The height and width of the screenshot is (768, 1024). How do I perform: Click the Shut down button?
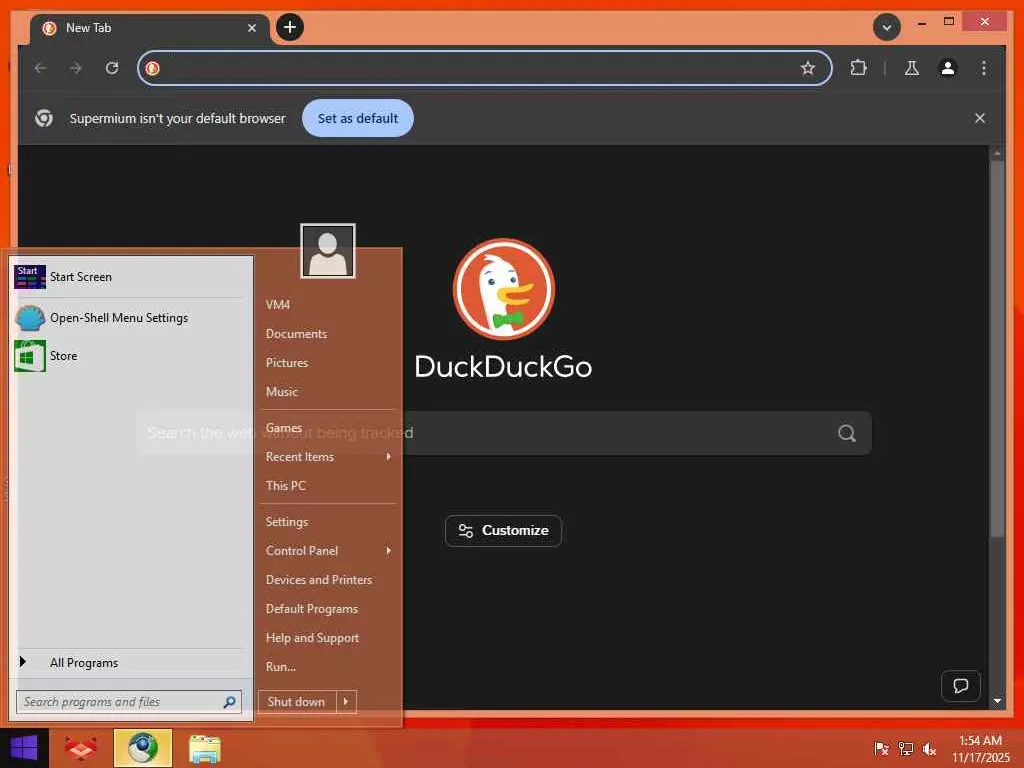click(297, 702)
